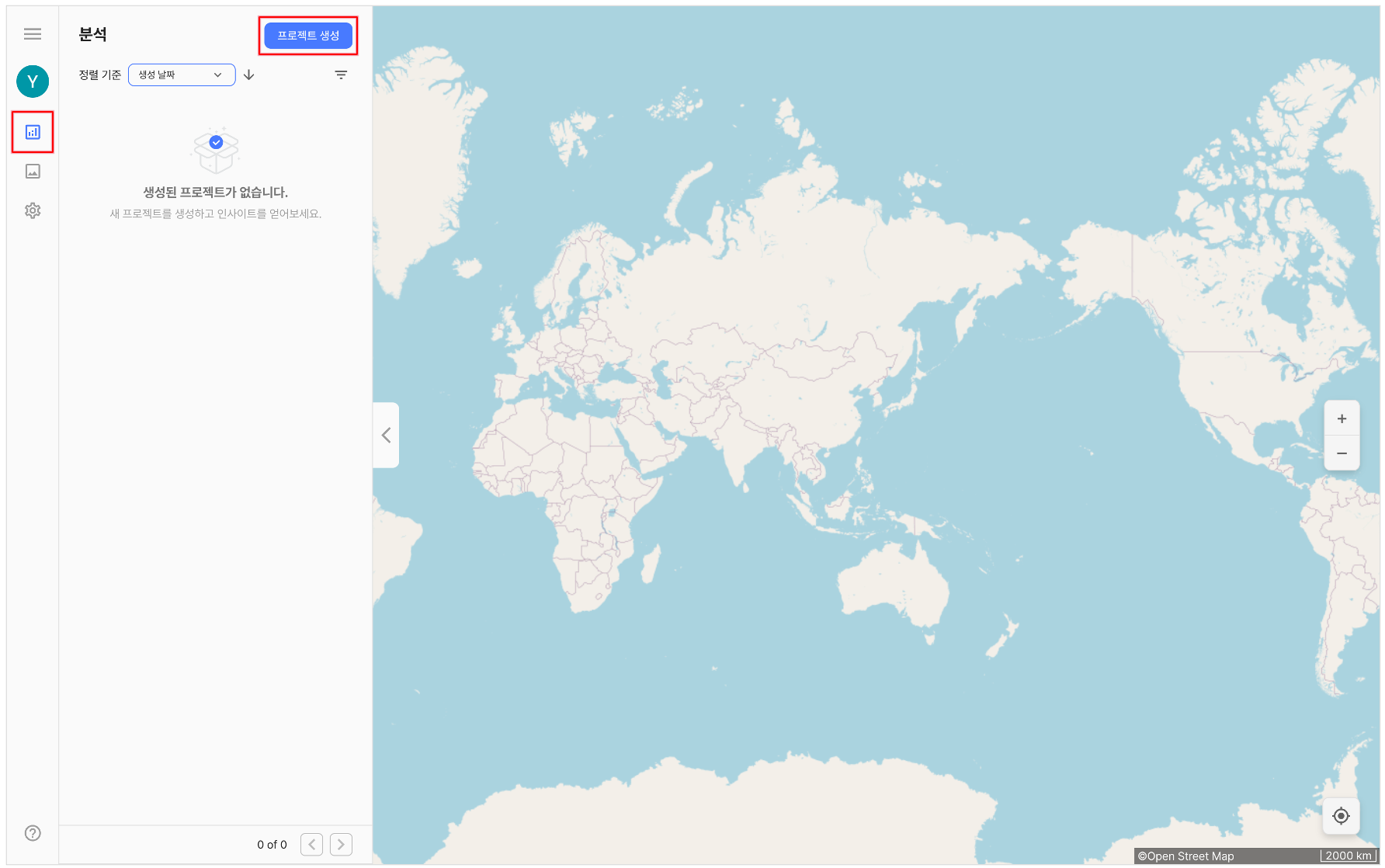Open settings gear in sidebar
1385x868 pixels.
[x=33, y=210]
